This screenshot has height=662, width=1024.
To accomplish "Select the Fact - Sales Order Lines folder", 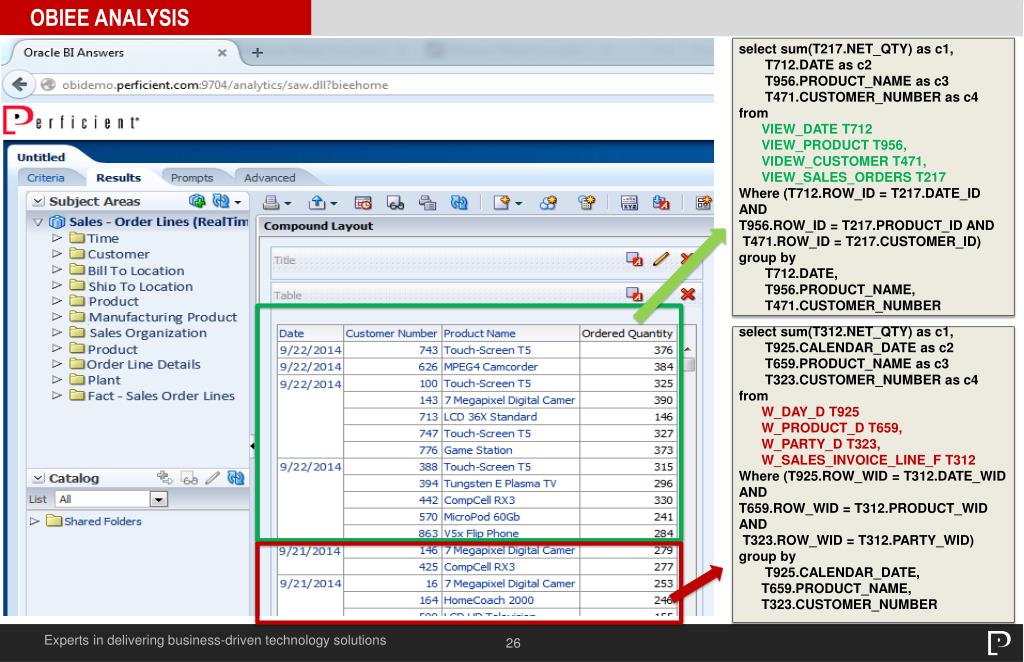I will pyautogui.click(x=161, y=396).
